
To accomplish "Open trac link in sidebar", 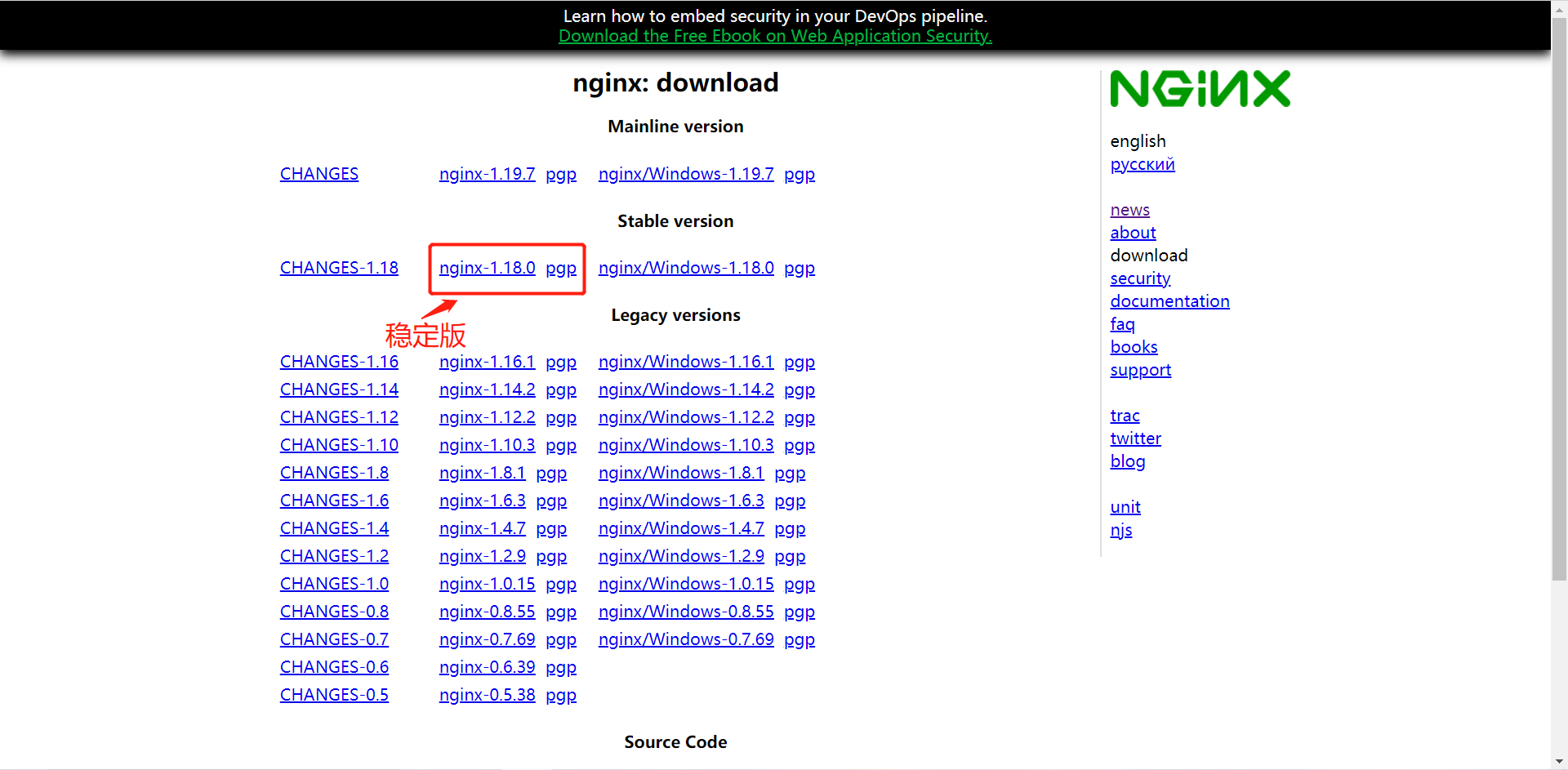I will 1125,416.
